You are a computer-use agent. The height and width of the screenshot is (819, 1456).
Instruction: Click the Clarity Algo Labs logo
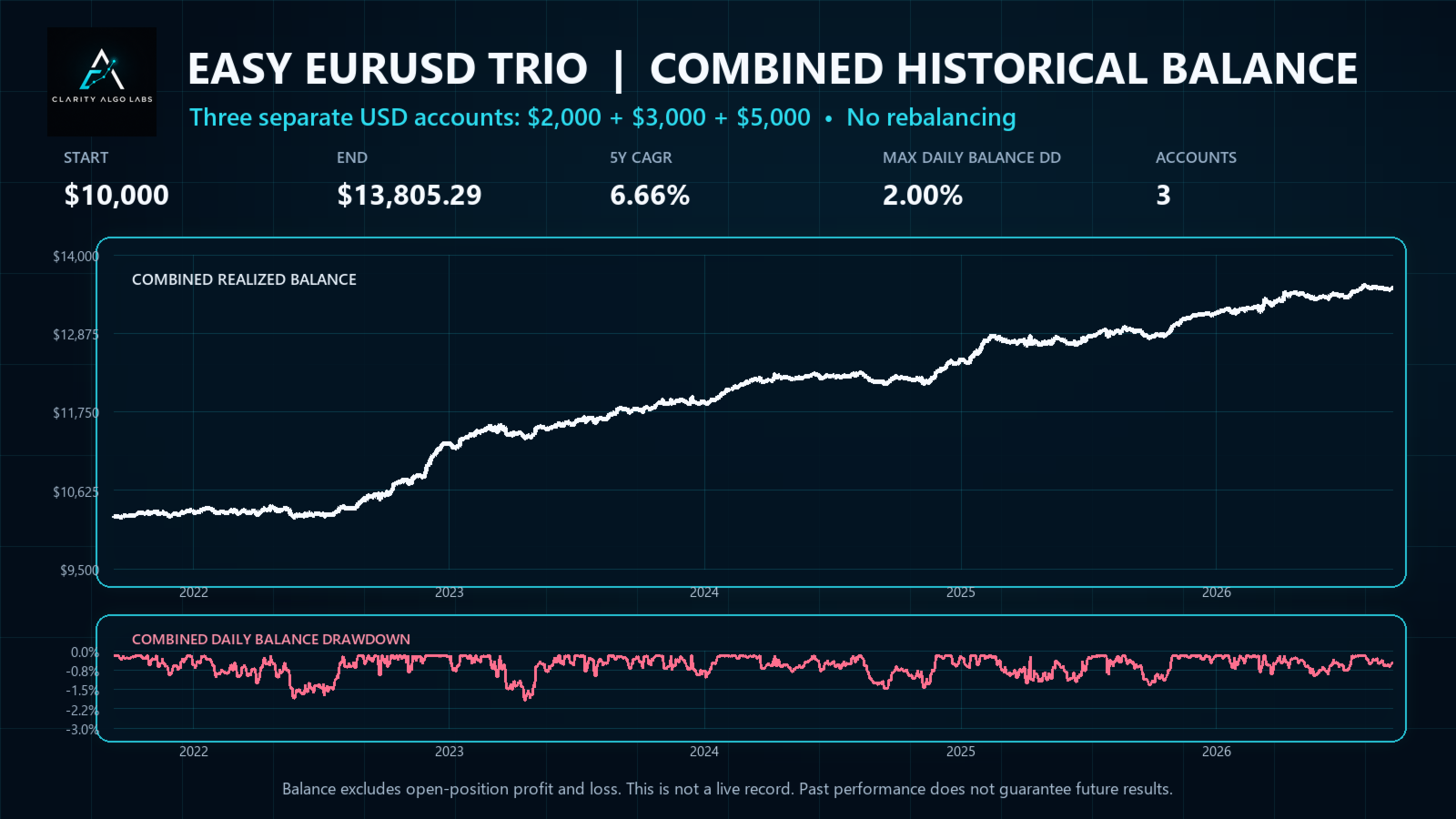click(102, 82)
